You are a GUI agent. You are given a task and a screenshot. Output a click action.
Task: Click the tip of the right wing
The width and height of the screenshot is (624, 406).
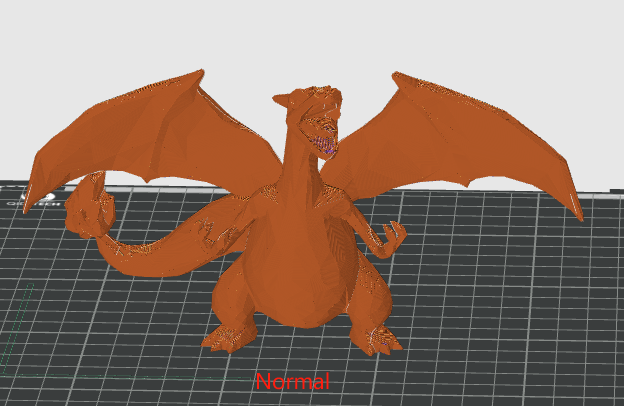[x=577, y=213]
